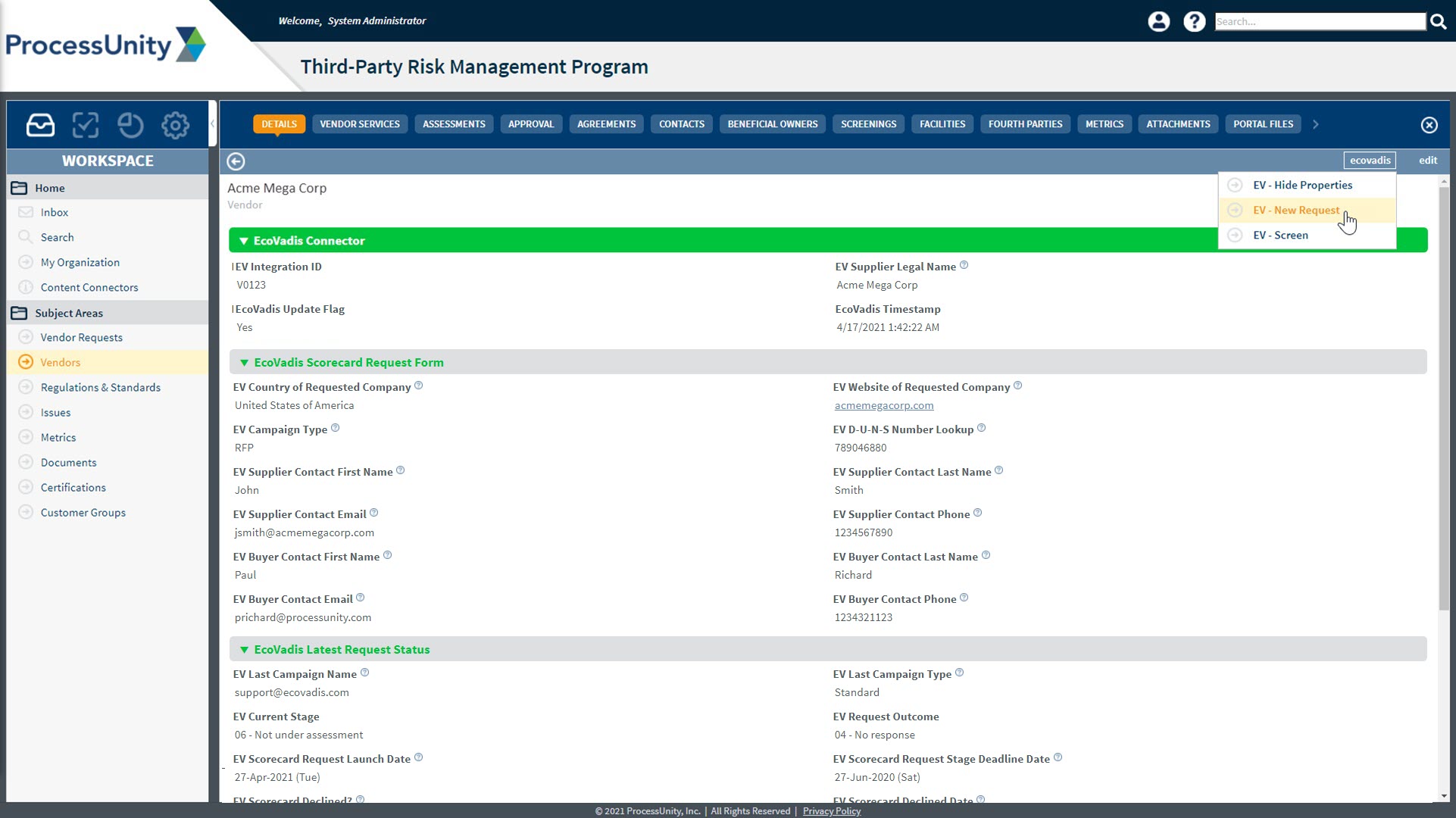Image resolution: width=1456 pixels, height=818 pixels.
Task: Collapse the EcoVadis Scorecard Request Form section
Action: 244,362
